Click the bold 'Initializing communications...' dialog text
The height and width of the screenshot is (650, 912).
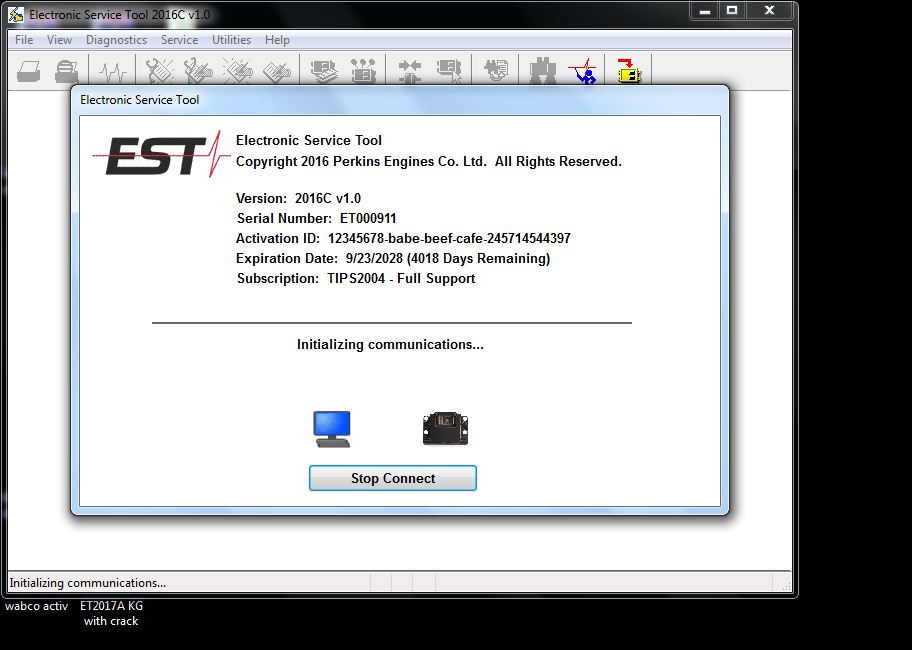(390, 344)
